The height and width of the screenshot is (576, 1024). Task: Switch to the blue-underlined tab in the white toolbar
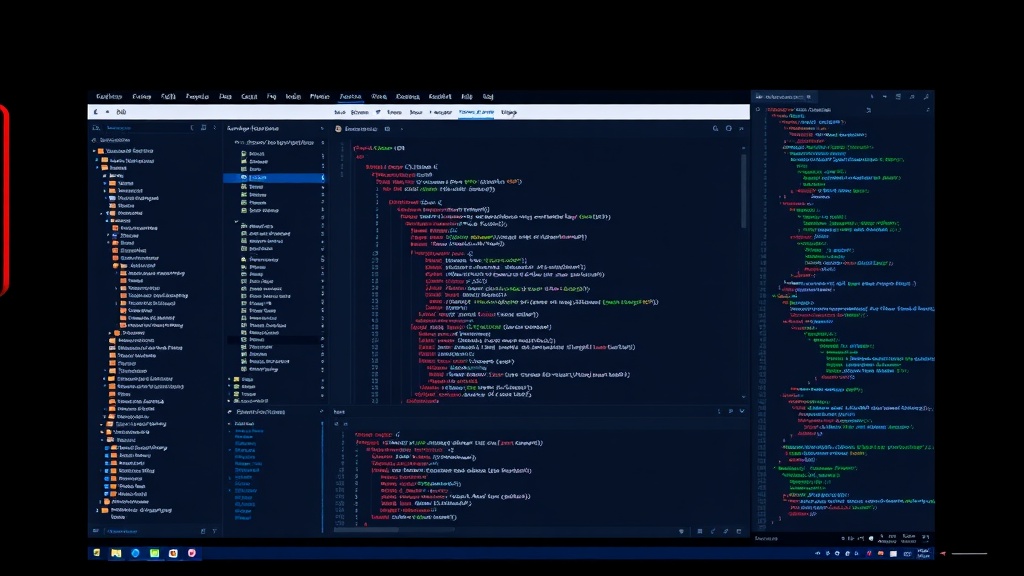click(476, 112)
